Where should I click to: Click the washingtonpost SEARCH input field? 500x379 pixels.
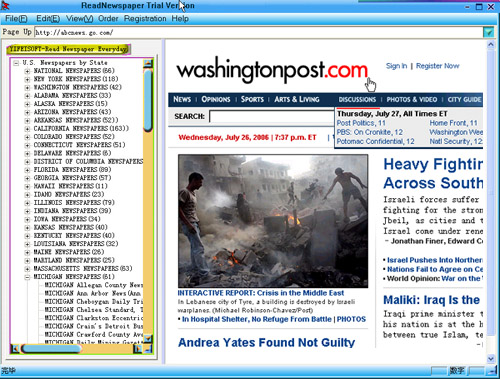[272, 117]
